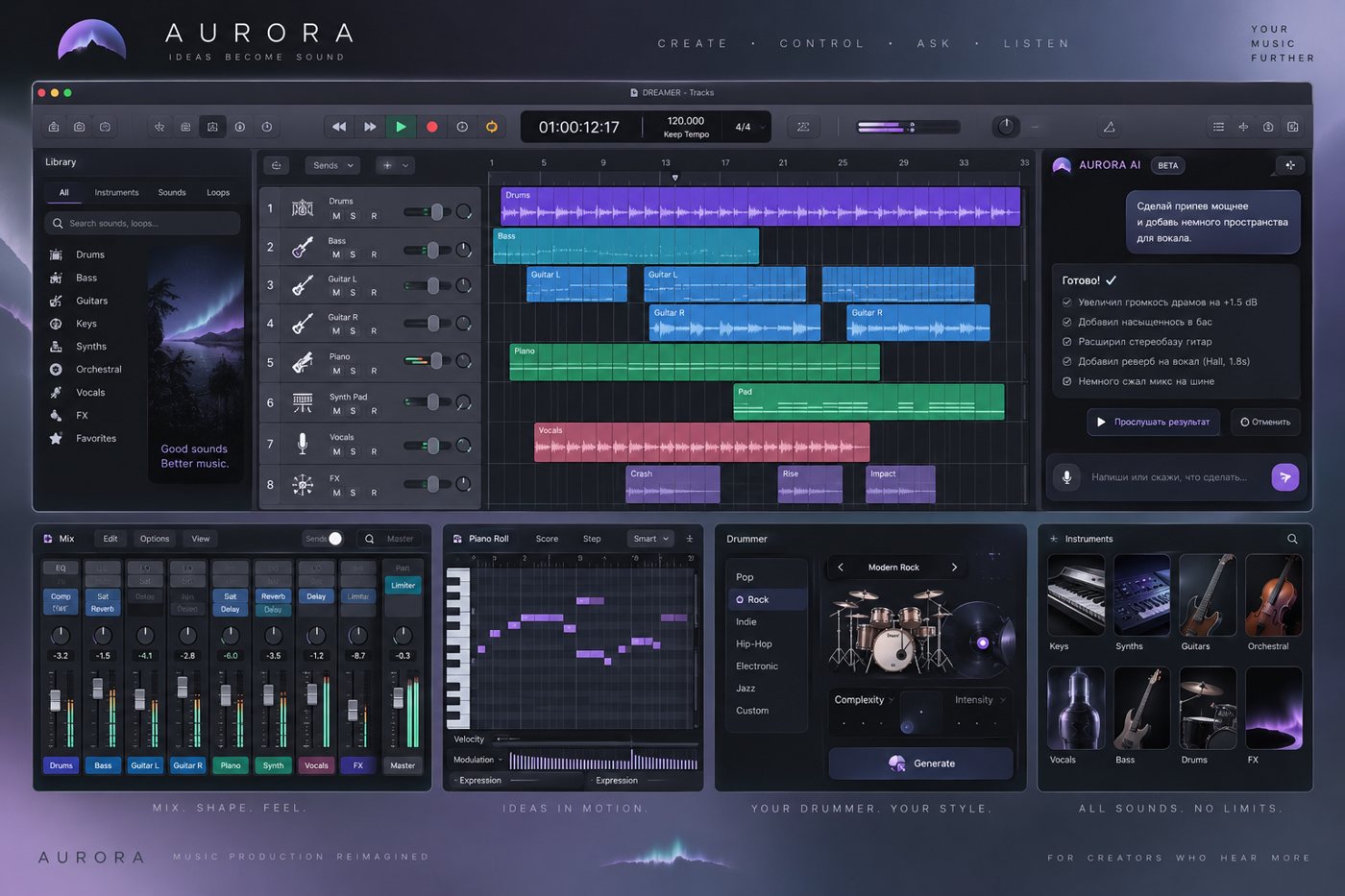Click the Drums track kit icon

pos(303,207)
